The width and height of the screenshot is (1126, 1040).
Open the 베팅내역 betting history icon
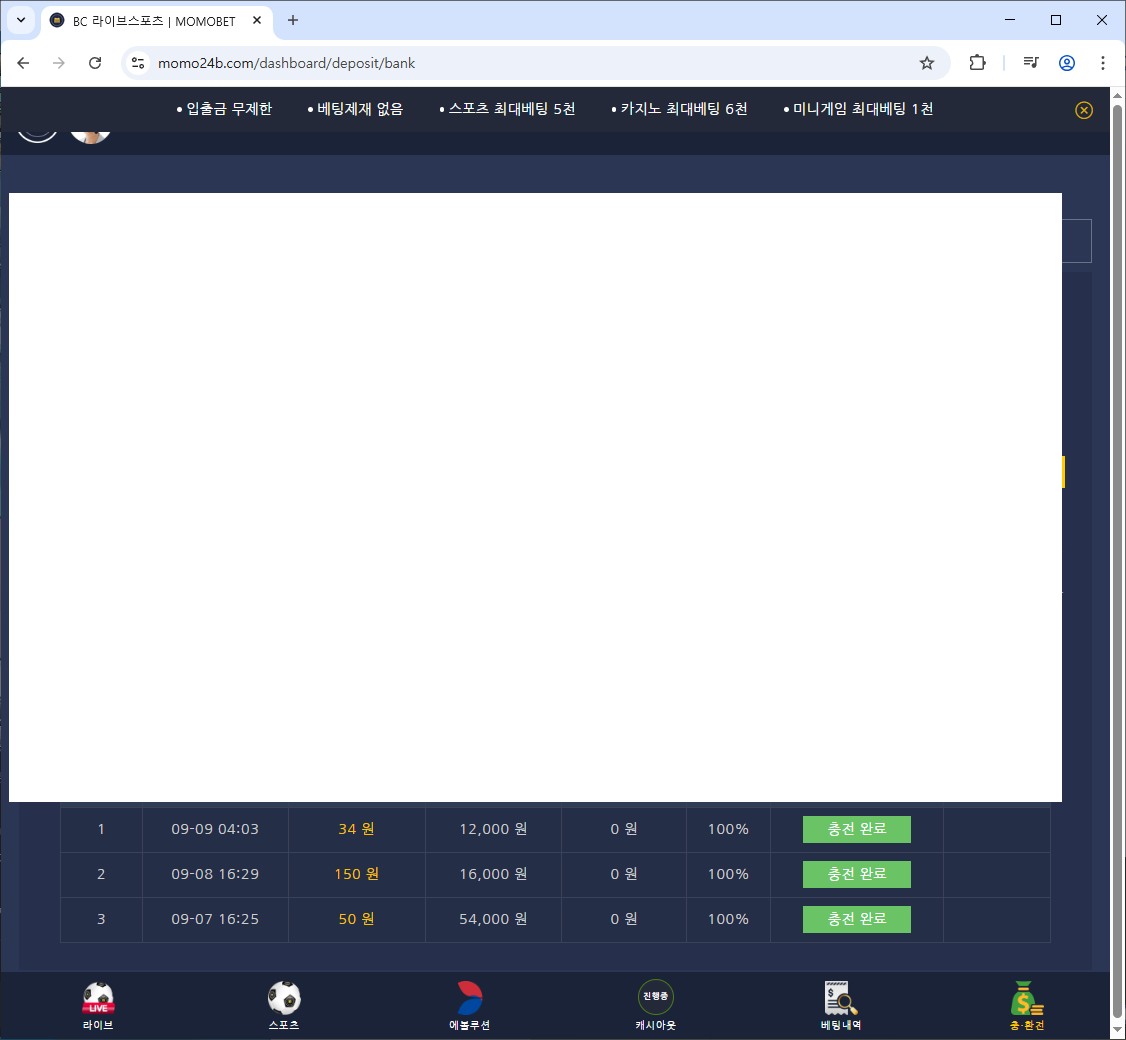tap(841, 999)
